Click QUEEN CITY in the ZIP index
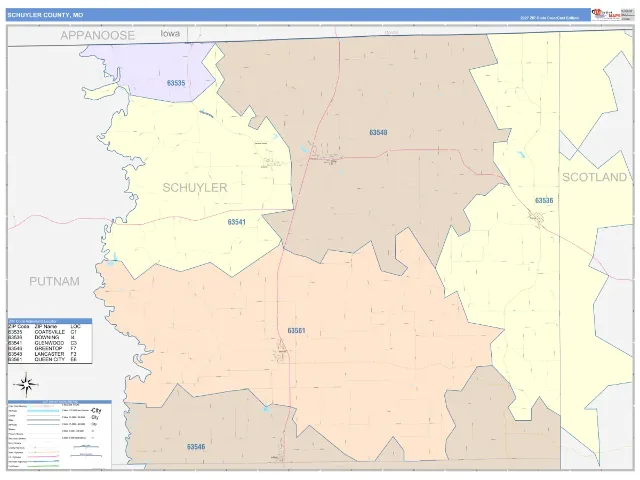The height and width of the screenshot is (480, 640). click(x=50, y=360)
